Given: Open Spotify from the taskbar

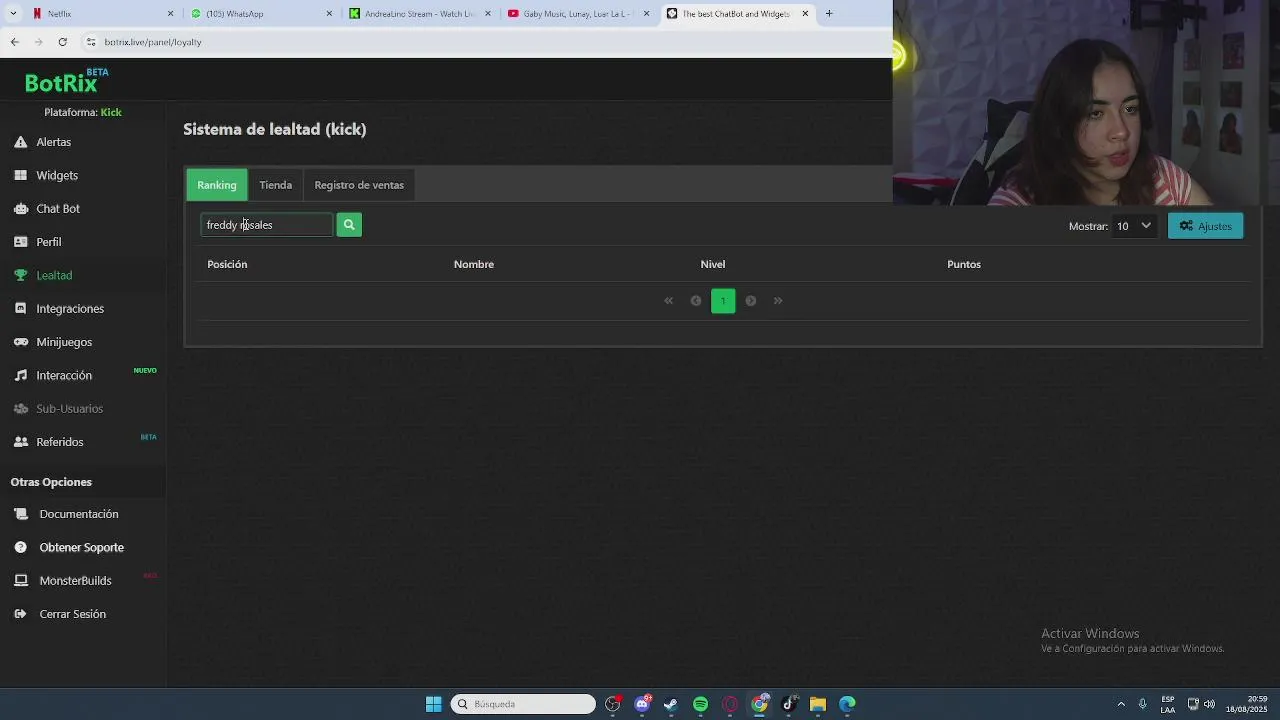Looking at the screenshot, I should (x=700, y=704).
